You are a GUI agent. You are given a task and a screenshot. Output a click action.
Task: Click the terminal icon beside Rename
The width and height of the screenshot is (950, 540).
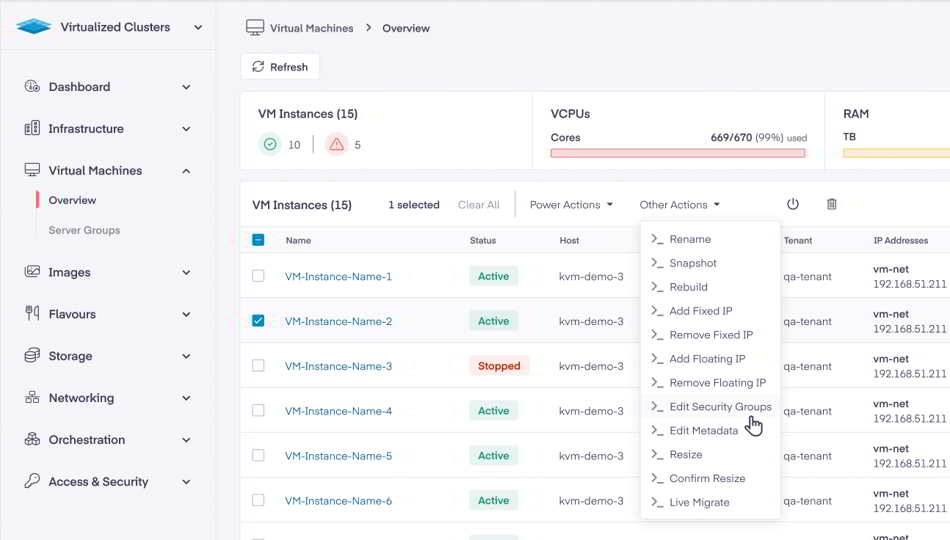657,239
